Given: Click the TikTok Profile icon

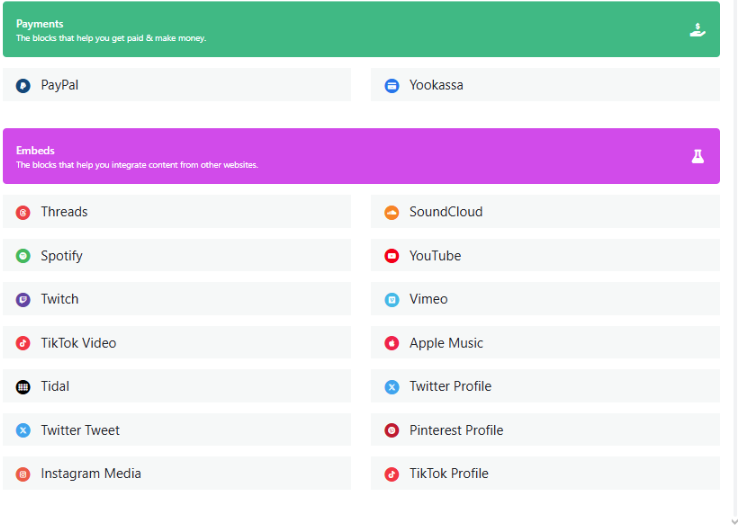Looking at the screenshot, I should point(392,474).
